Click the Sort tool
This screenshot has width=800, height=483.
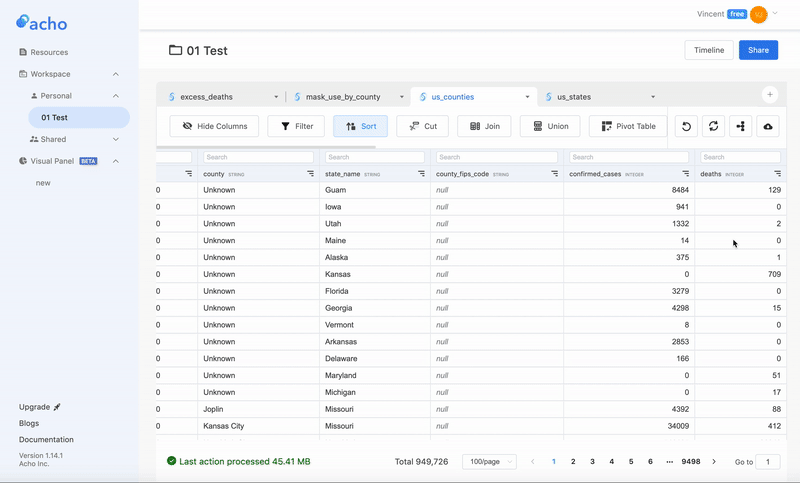pyautogui.click(x=360, y=126)
